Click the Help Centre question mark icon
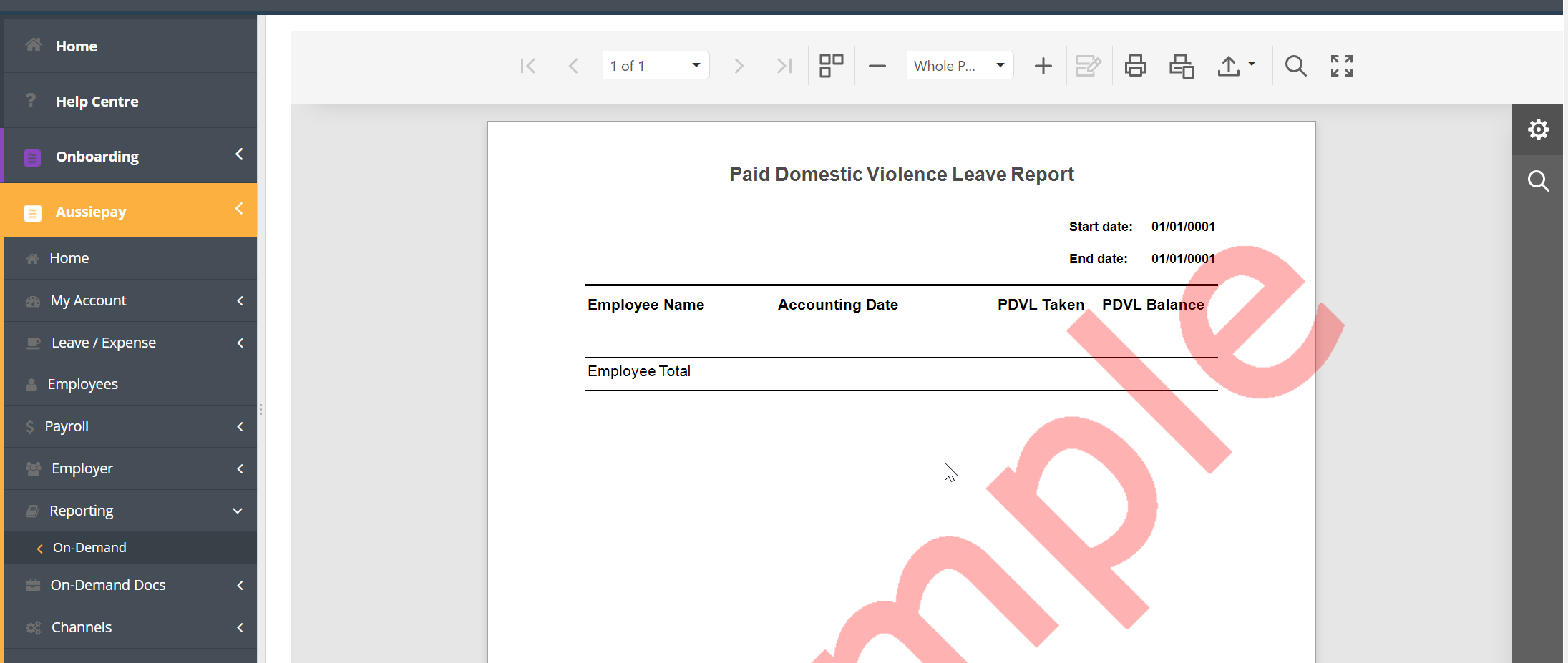Screen dimensions: 1568x663 point(31,100)
